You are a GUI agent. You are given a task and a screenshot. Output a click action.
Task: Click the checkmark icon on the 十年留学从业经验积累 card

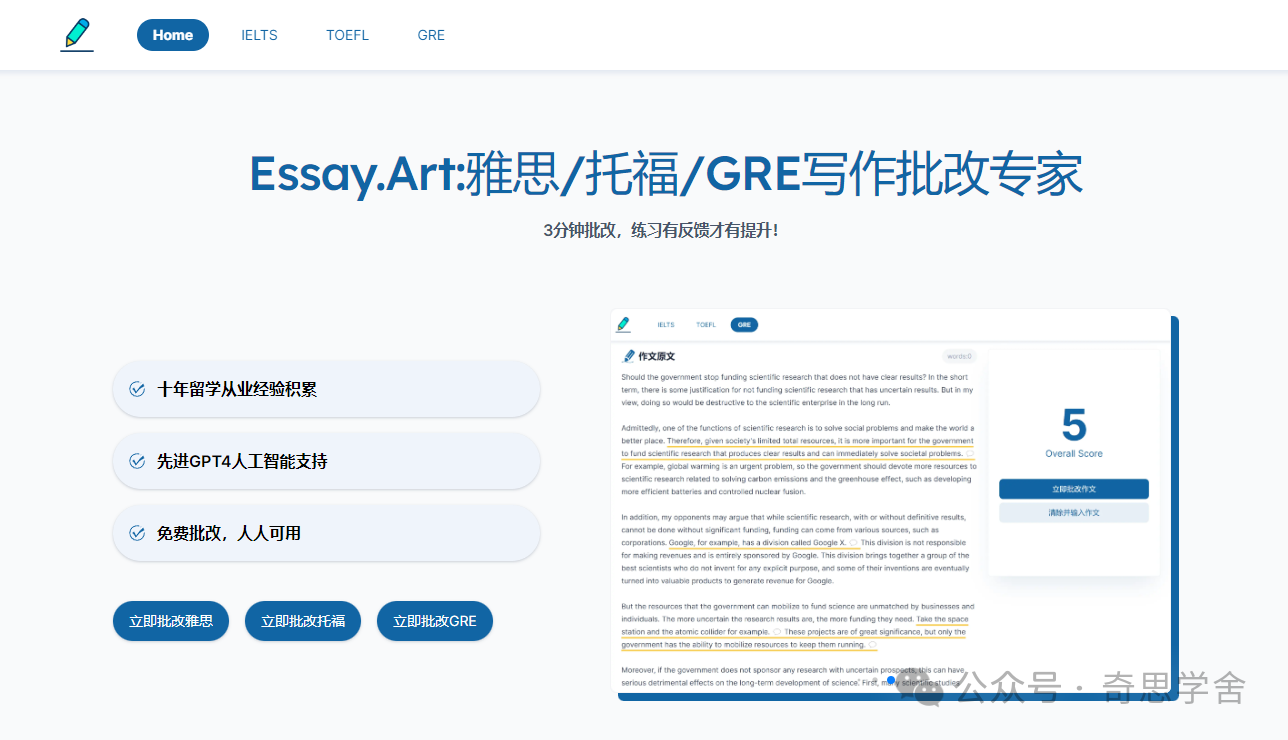(137, 389)
